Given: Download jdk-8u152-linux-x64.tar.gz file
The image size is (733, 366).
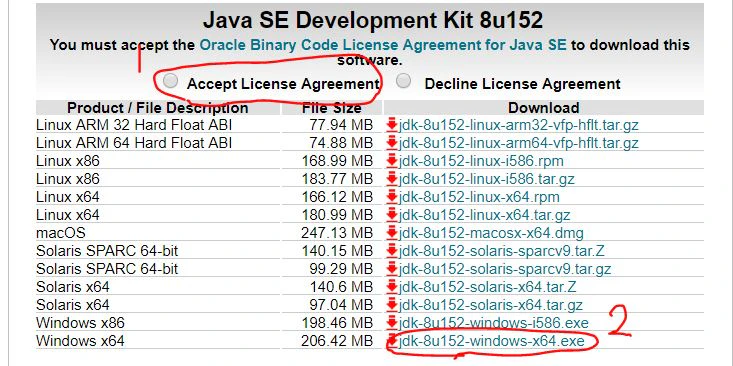Looking at the screenshot, I should pos(484,215).
